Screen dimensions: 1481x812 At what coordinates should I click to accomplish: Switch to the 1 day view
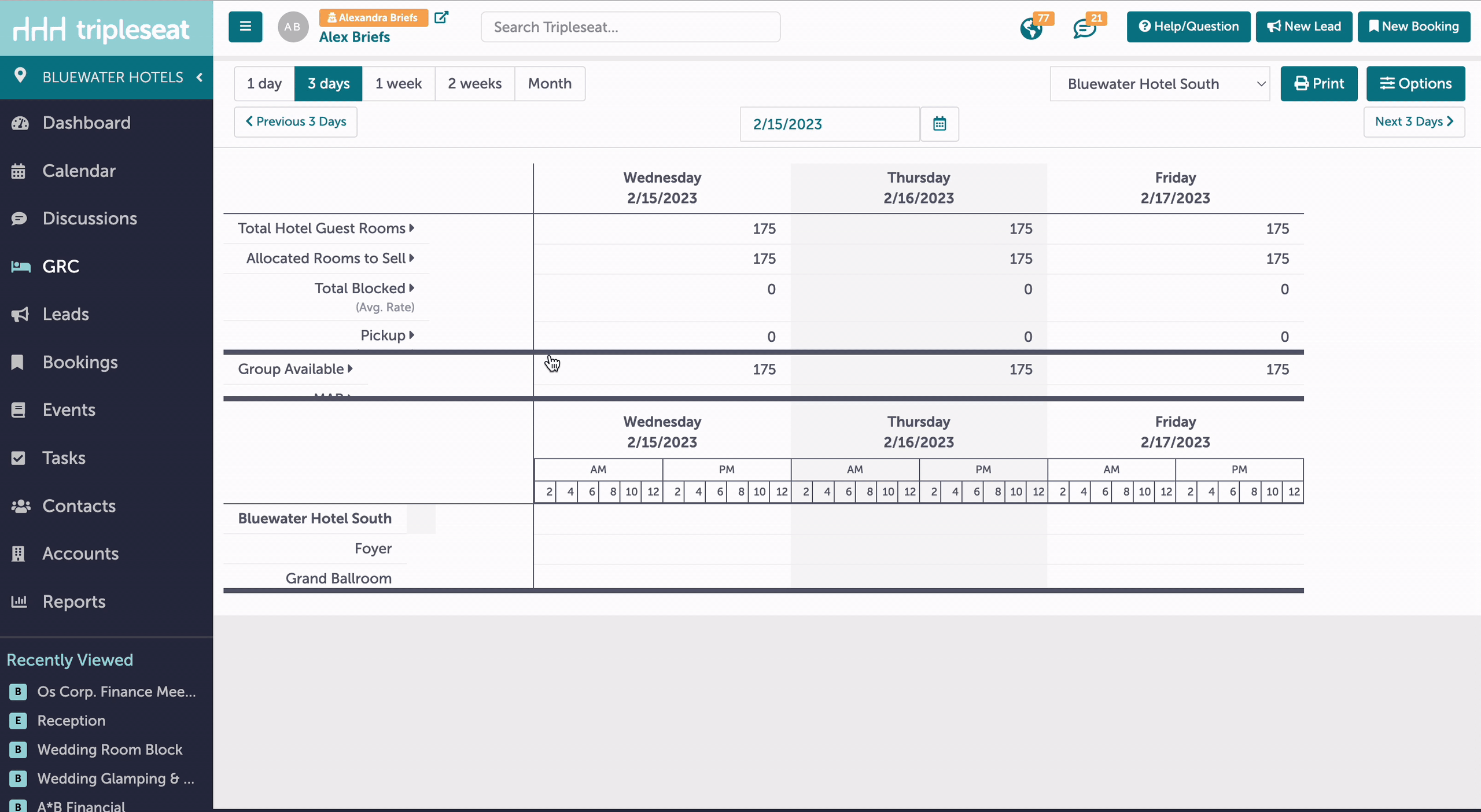click(264, 83)
